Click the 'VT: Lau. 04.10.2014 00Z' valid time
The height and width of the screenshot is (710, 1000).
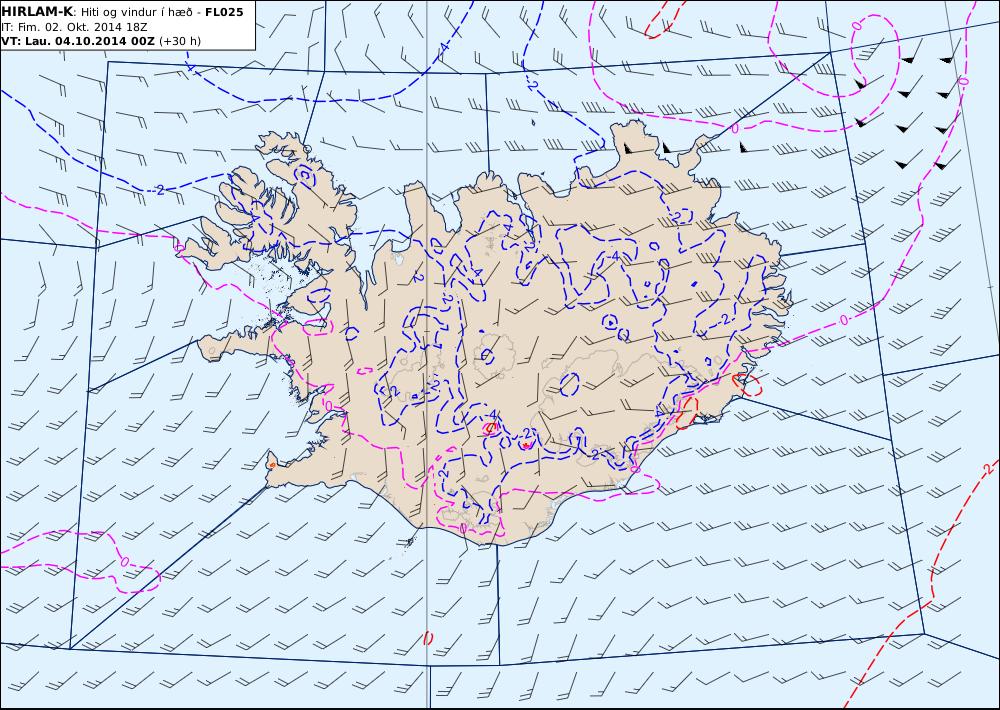pyautogui.click(x=78, y=41)
